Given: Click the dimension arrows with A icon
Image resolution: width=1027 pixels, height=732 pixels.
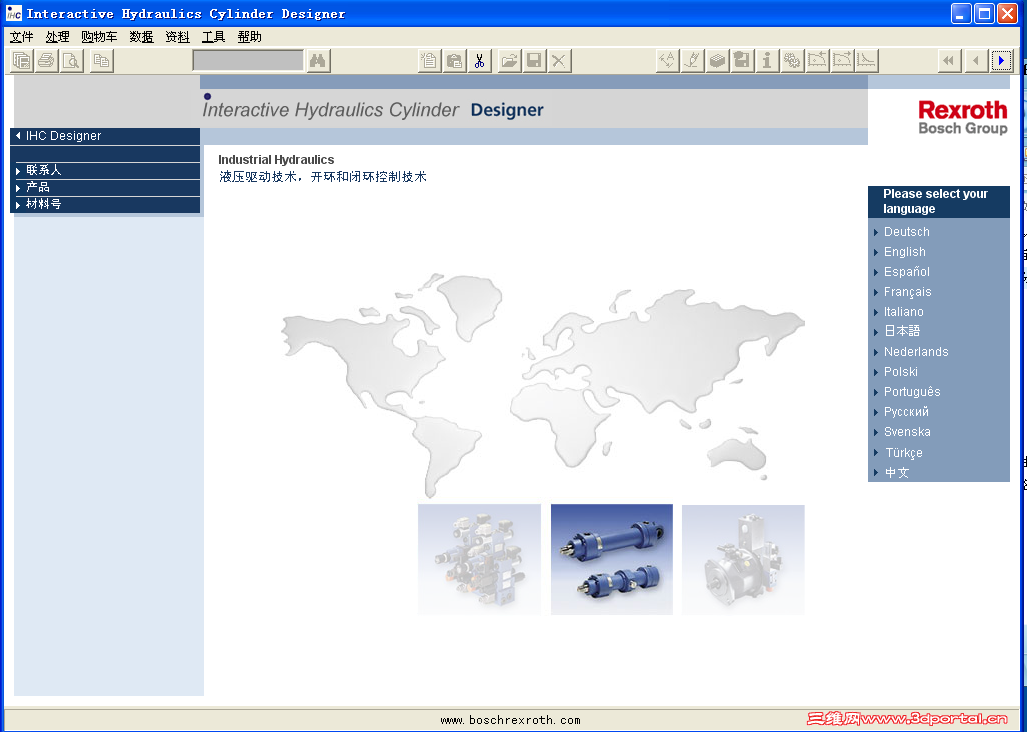Looking at the screenshot, I should pos(667,61).
